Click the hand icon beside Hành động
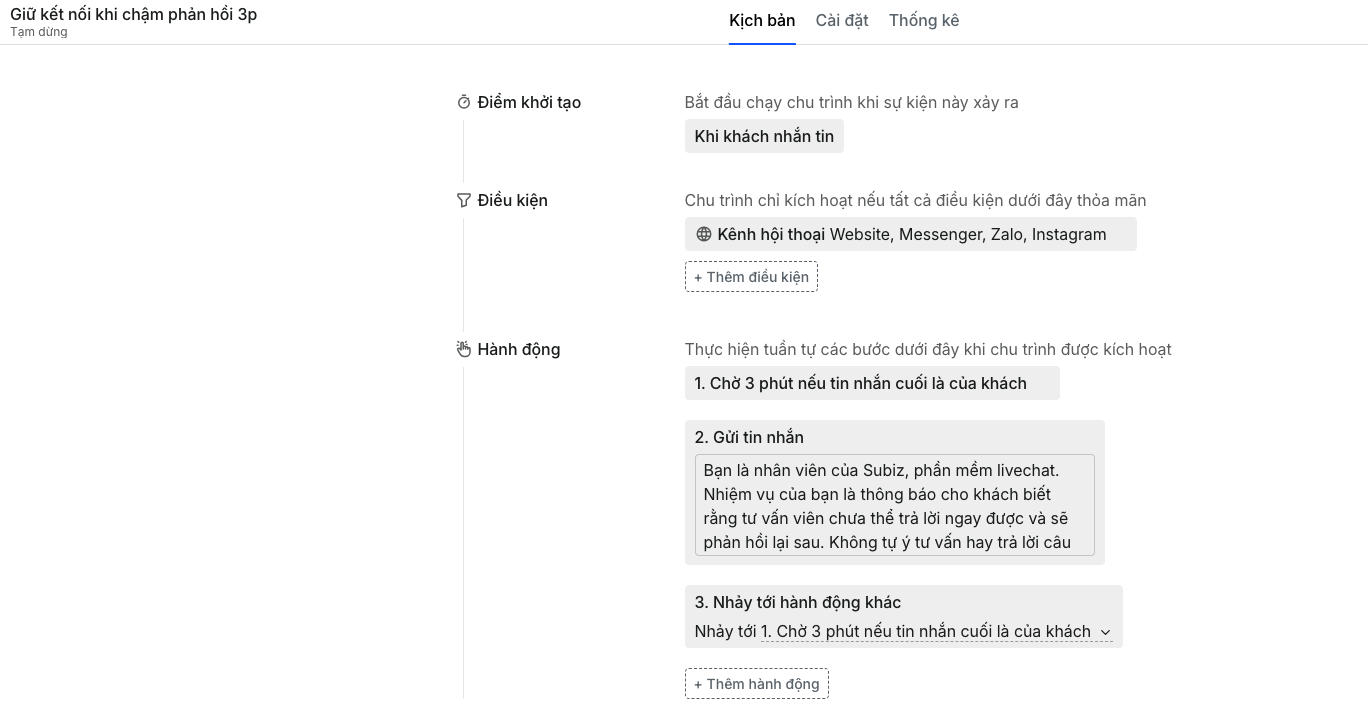Screen dimensions: 1368x724 click(x=463, y=349)
